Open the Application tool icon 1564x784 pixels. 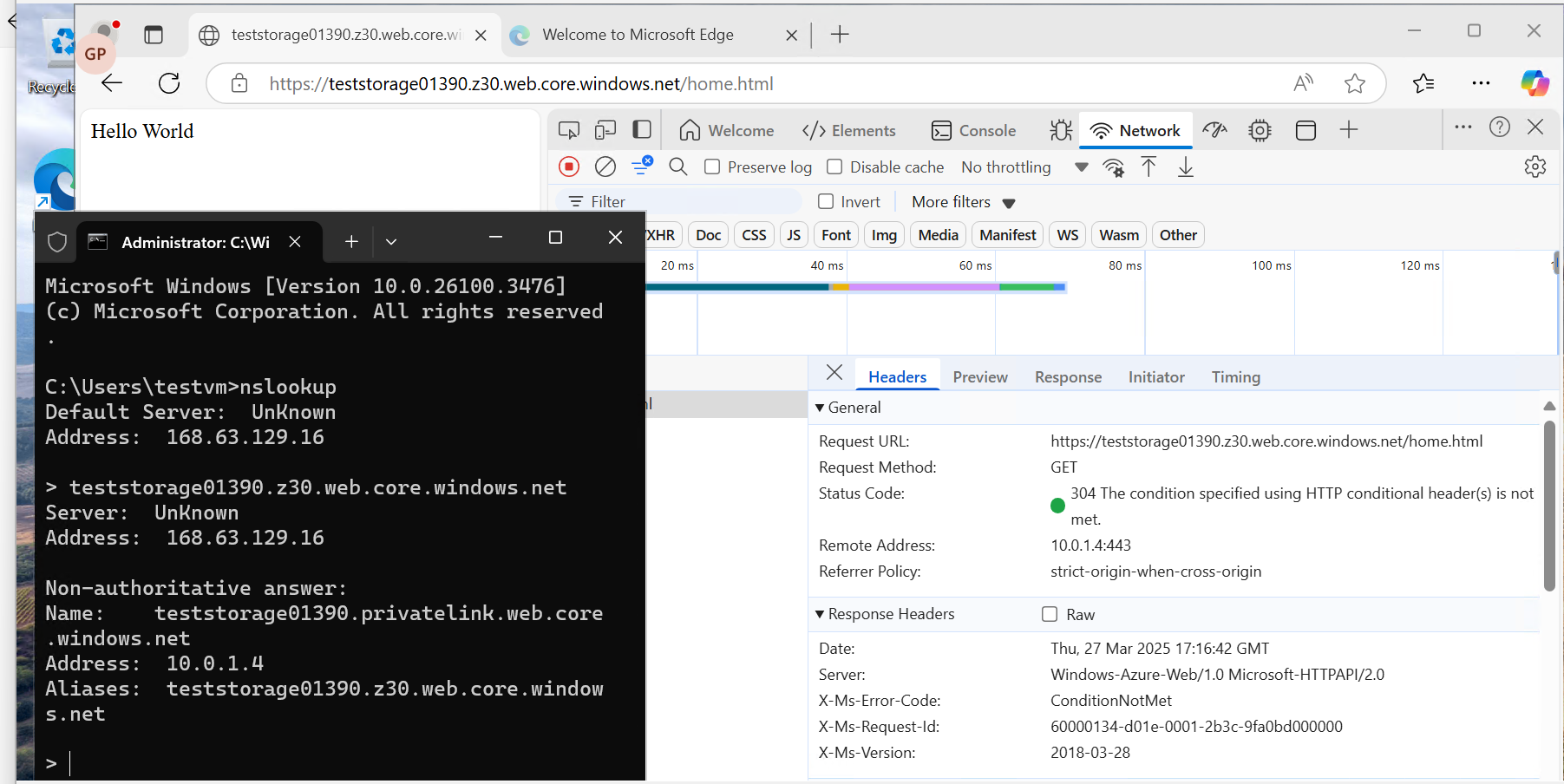point(1306,130)
